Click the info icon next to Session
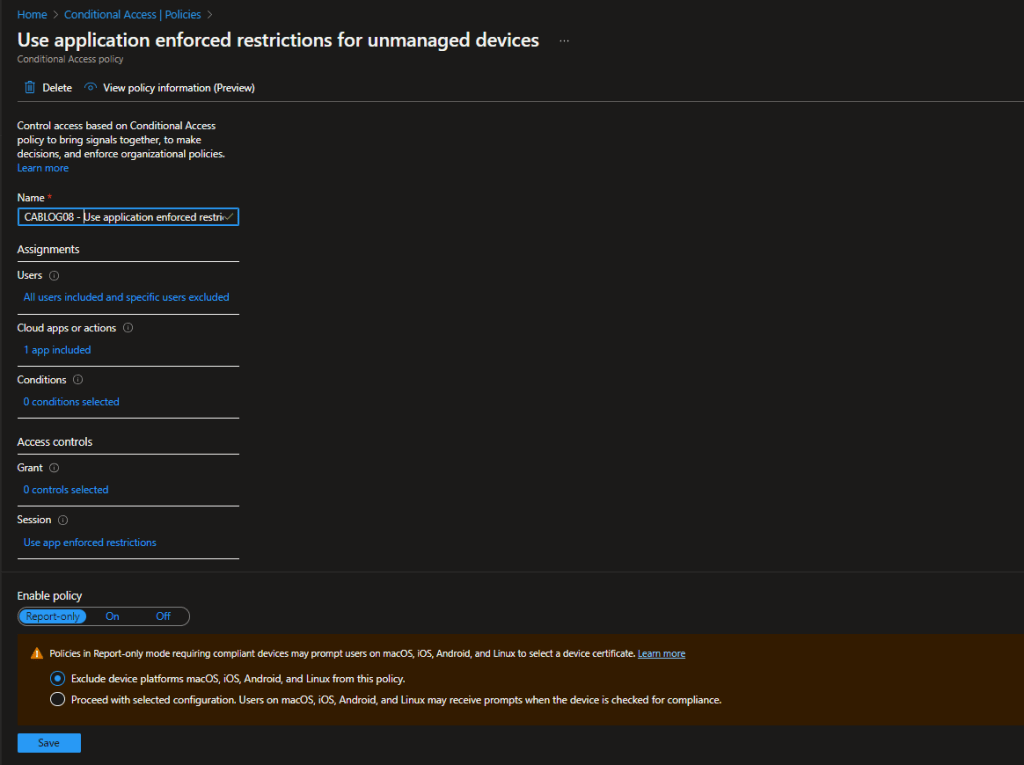 coord(63,520)
